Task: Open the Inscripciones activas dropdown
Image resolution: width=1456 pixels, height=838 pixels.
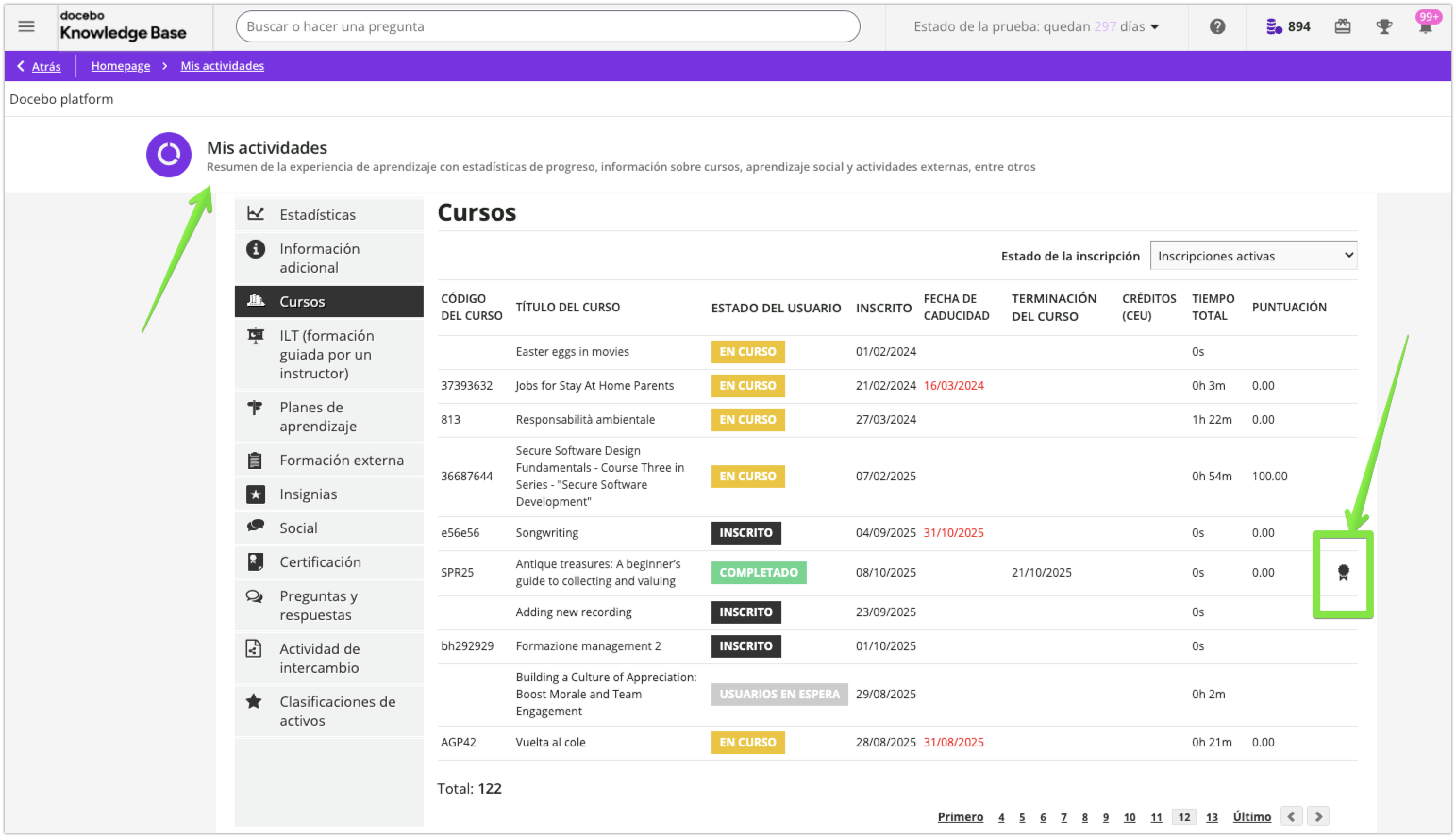Action: tap(1254, 256)
